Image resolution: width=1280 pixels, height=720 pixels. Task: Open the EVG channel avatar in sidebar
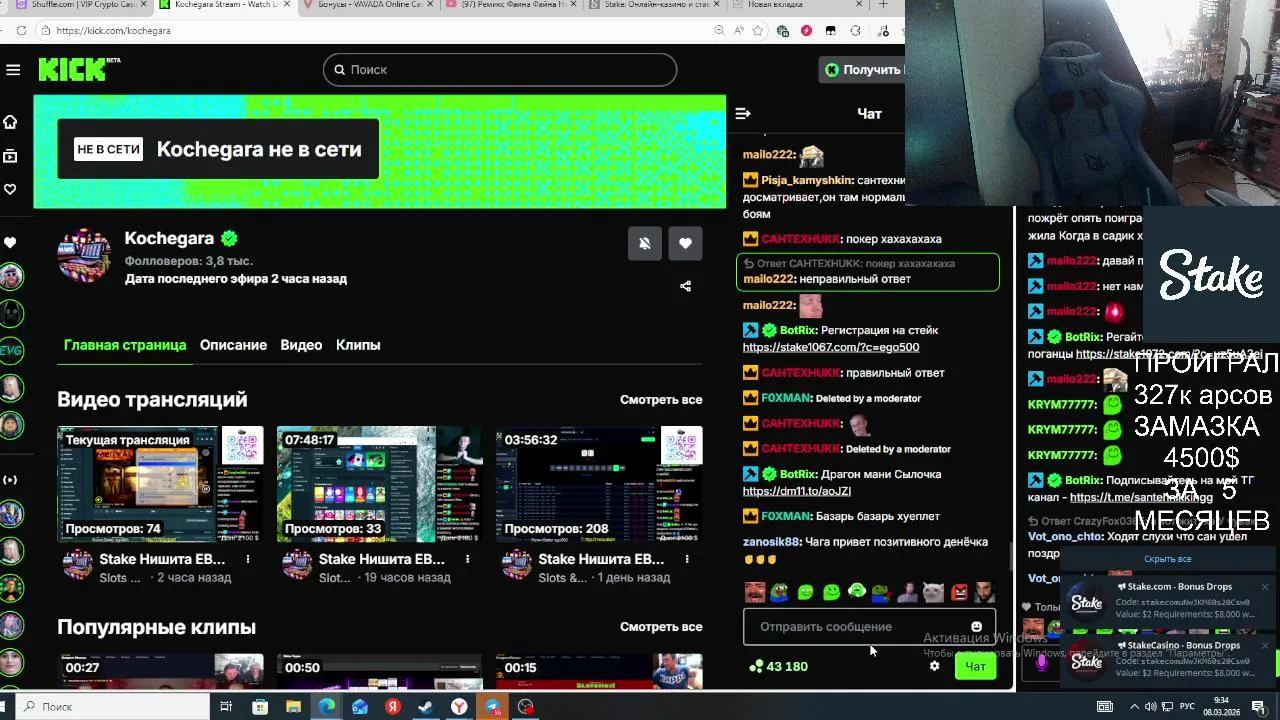(11, 350)
